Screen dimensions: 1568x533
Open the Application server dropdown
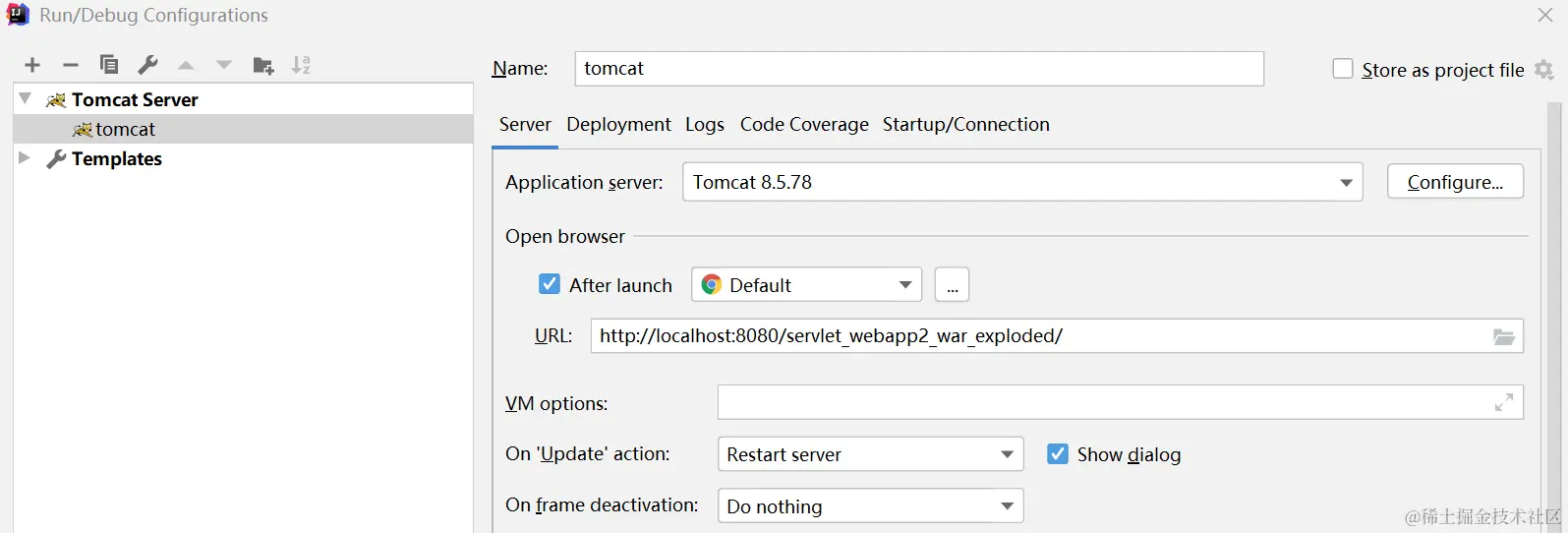pos(1346,183)
